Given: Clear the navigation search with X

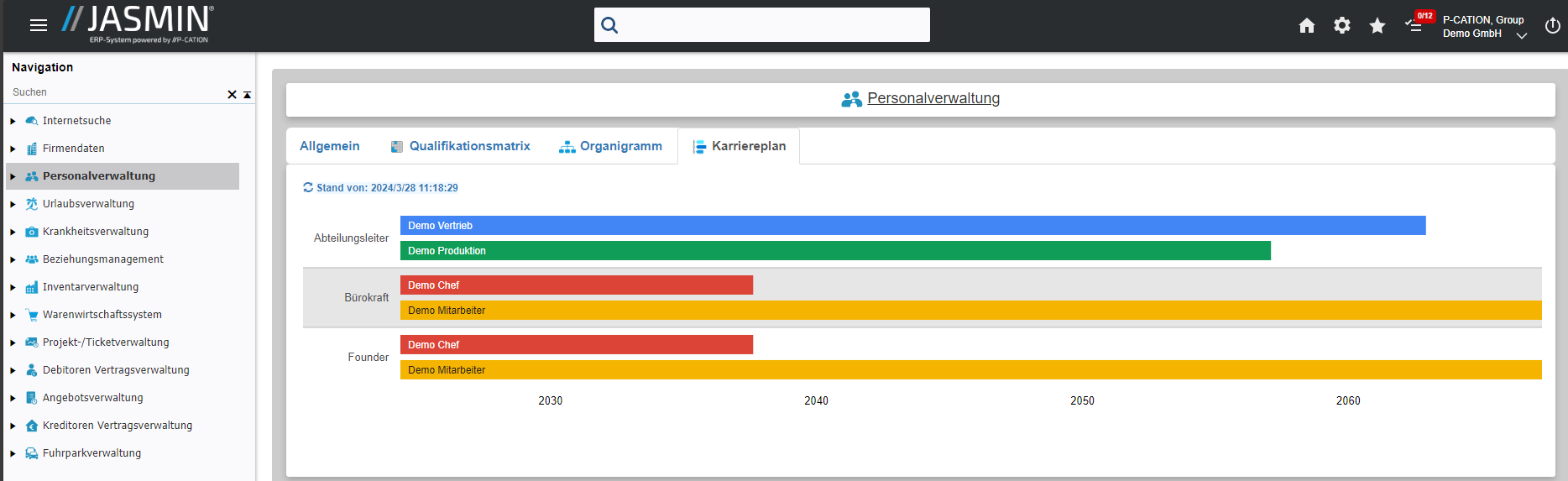Looking at the screenshot, I should point(232,95).
